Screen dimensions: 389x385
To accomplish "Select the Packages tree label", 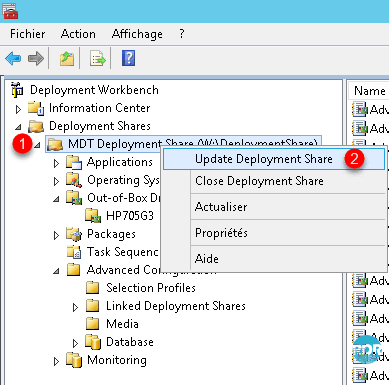I will pyautogui.click(x=111, y=234).
